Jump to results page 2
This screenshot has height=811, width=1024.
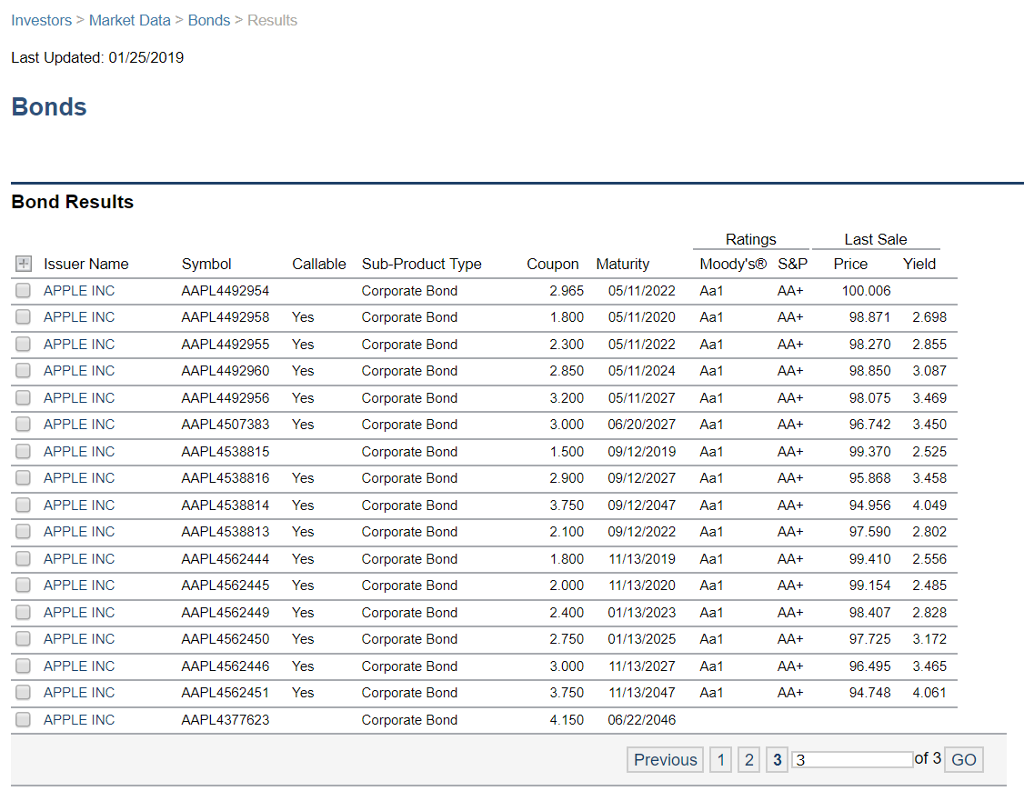point(749,759)
